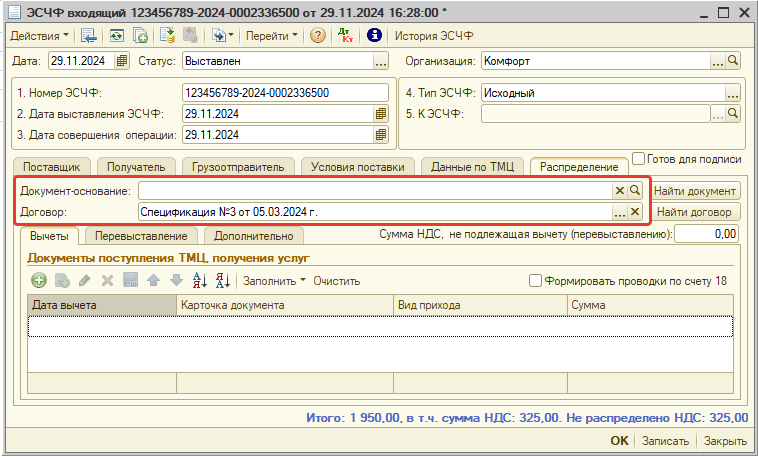The image size is (758, 460).
Task: Click the История ЭСЧФ button
Action: click(x=434, y=36)
